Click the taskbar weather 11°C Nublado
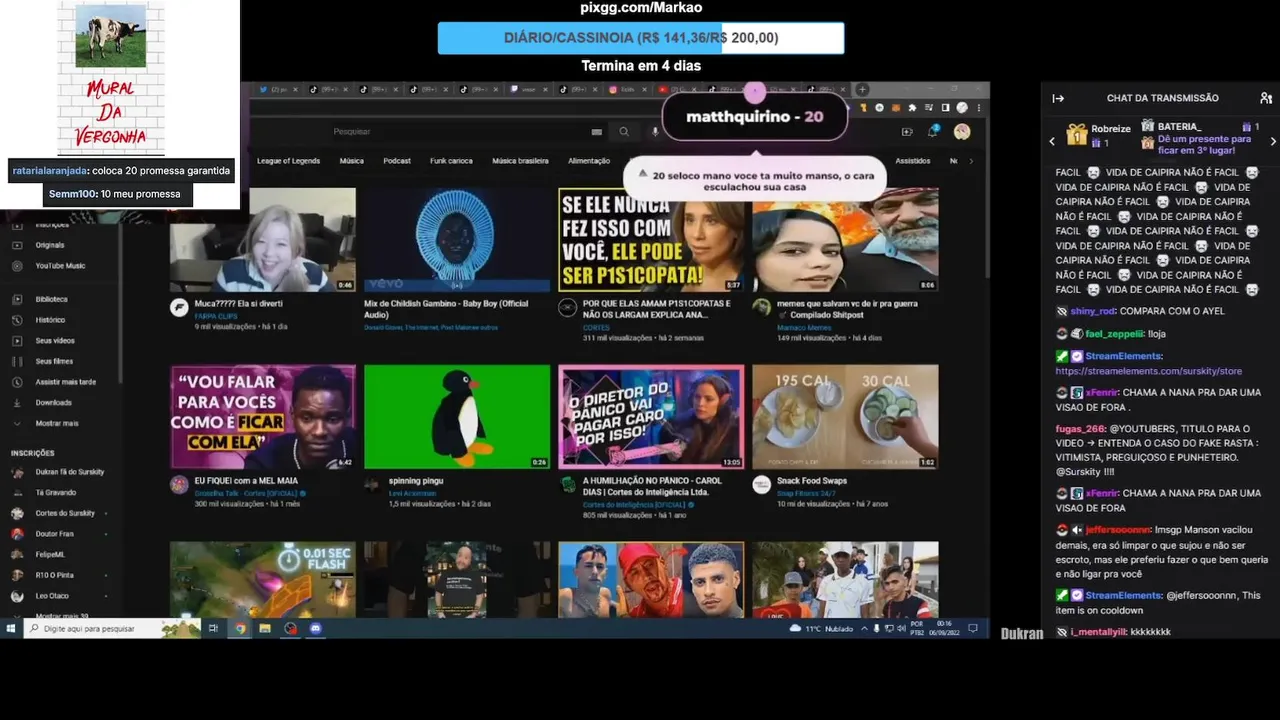The image size is (1280, 720). (820, 628)
